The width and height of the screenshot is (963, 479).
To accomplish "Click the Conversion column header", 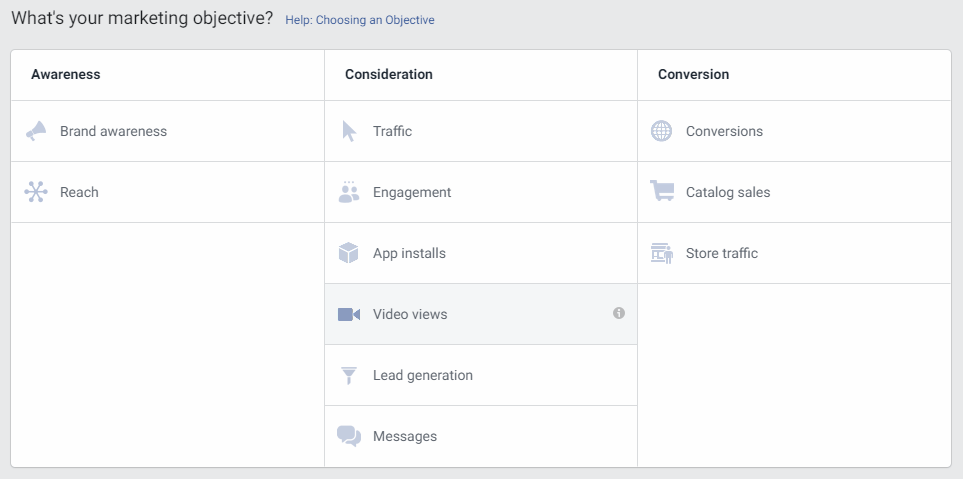I will [694, 74].
